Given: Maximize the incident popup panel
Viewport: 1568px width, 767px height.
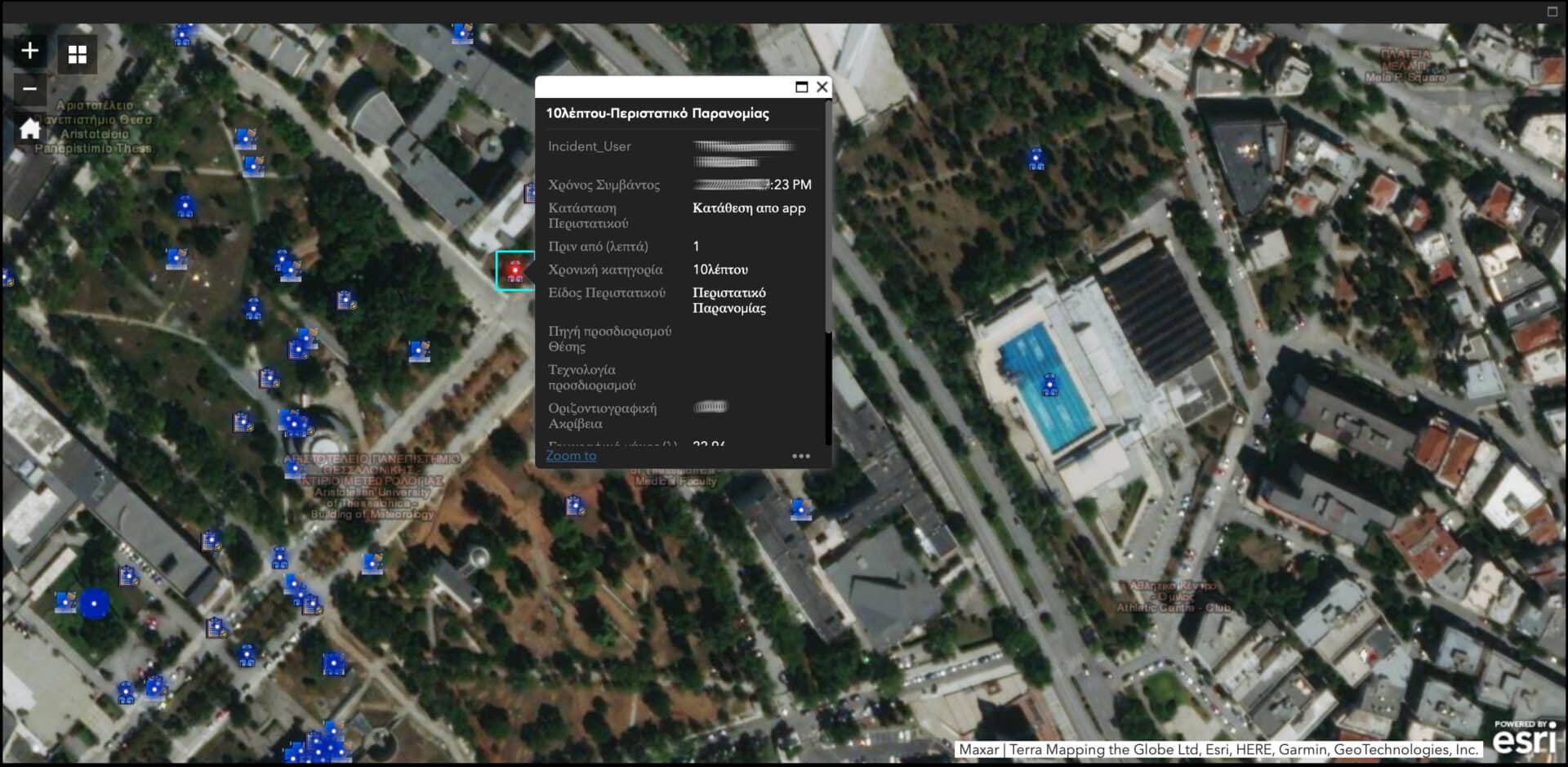Looking at the screenshot, I should [801, 87].
